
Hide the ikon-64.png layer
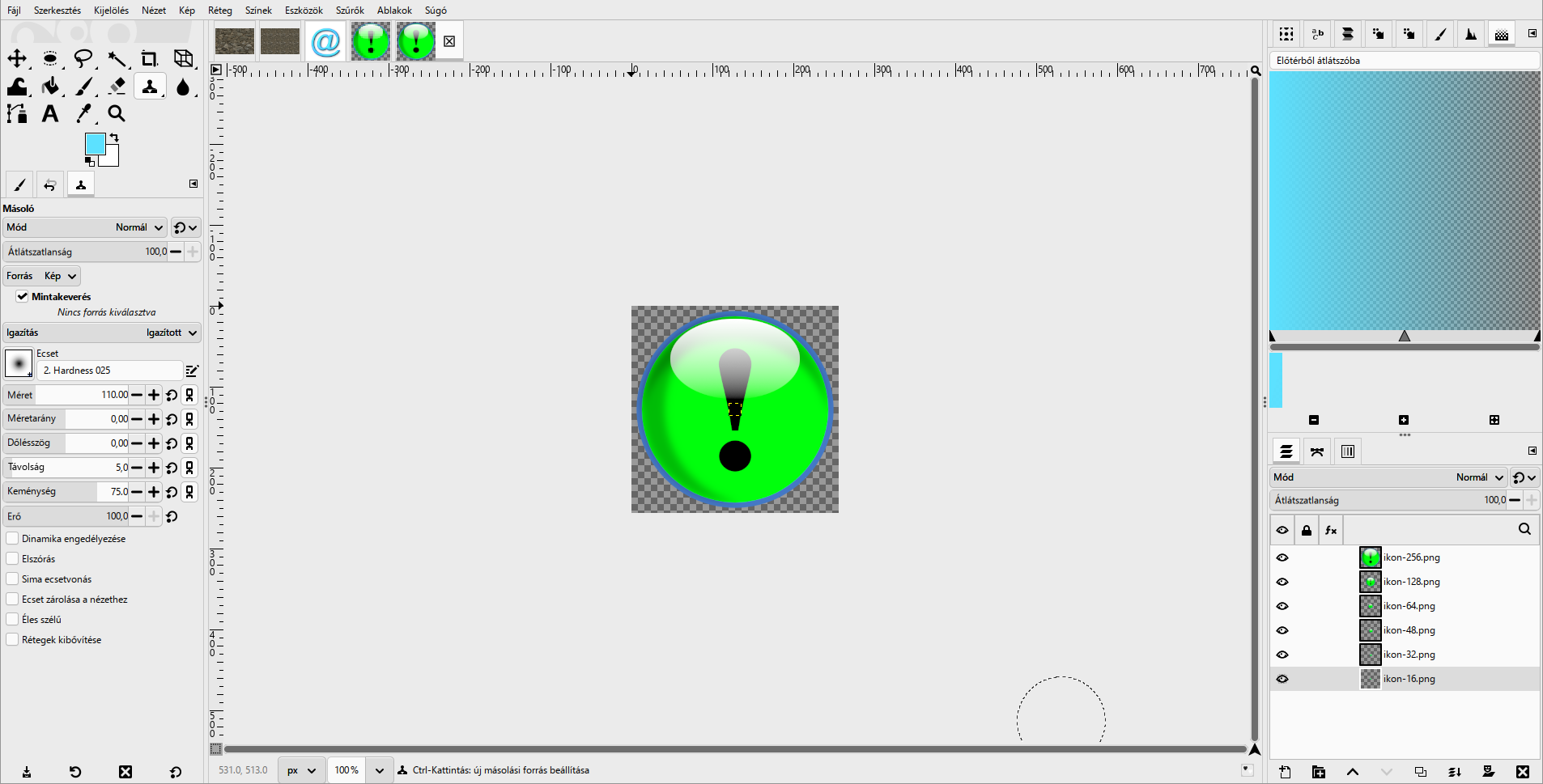(1282, 606)
